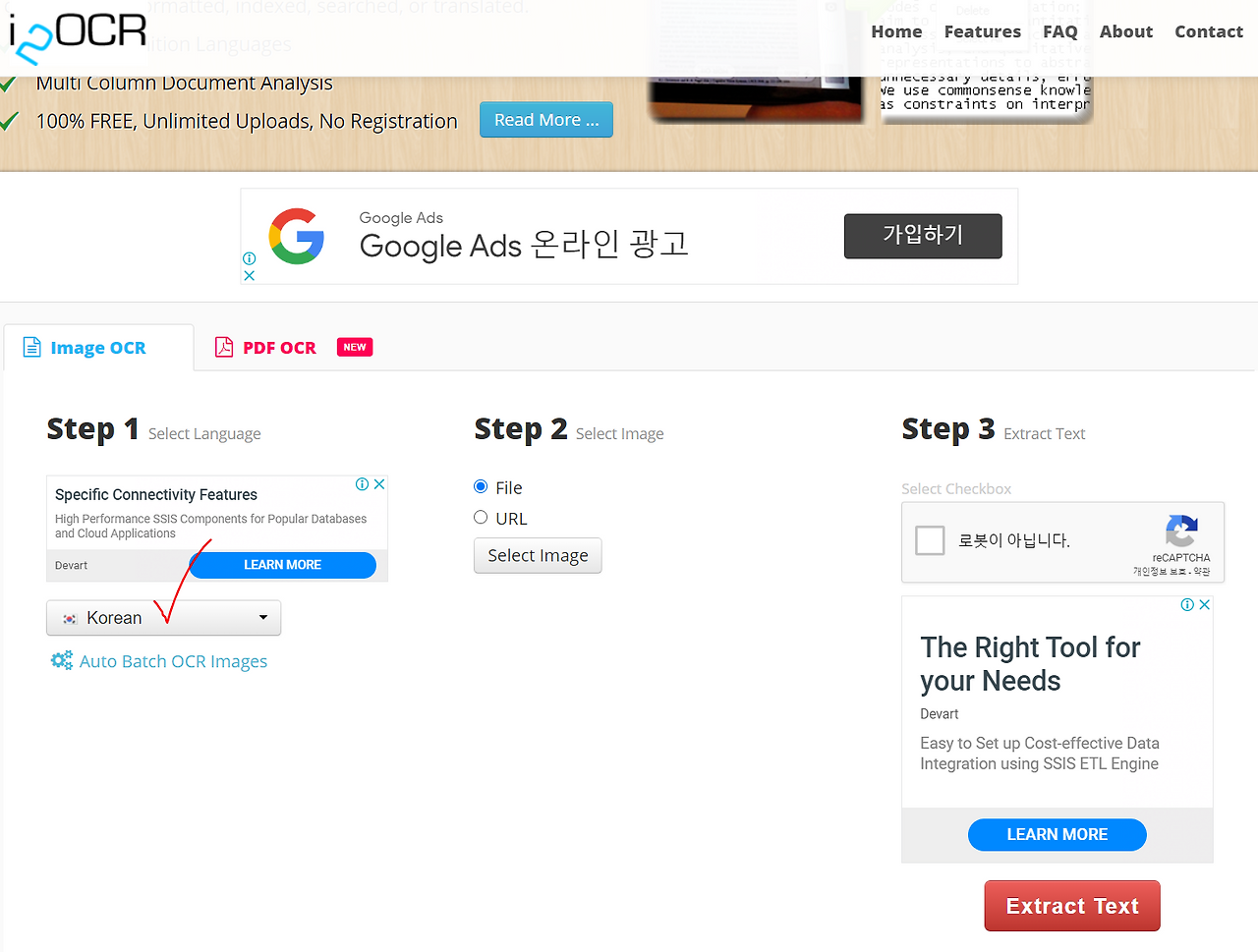Screen dimensions: 1258x952
Task: Open the Korean language dropdown
Action: coord(164,618)
